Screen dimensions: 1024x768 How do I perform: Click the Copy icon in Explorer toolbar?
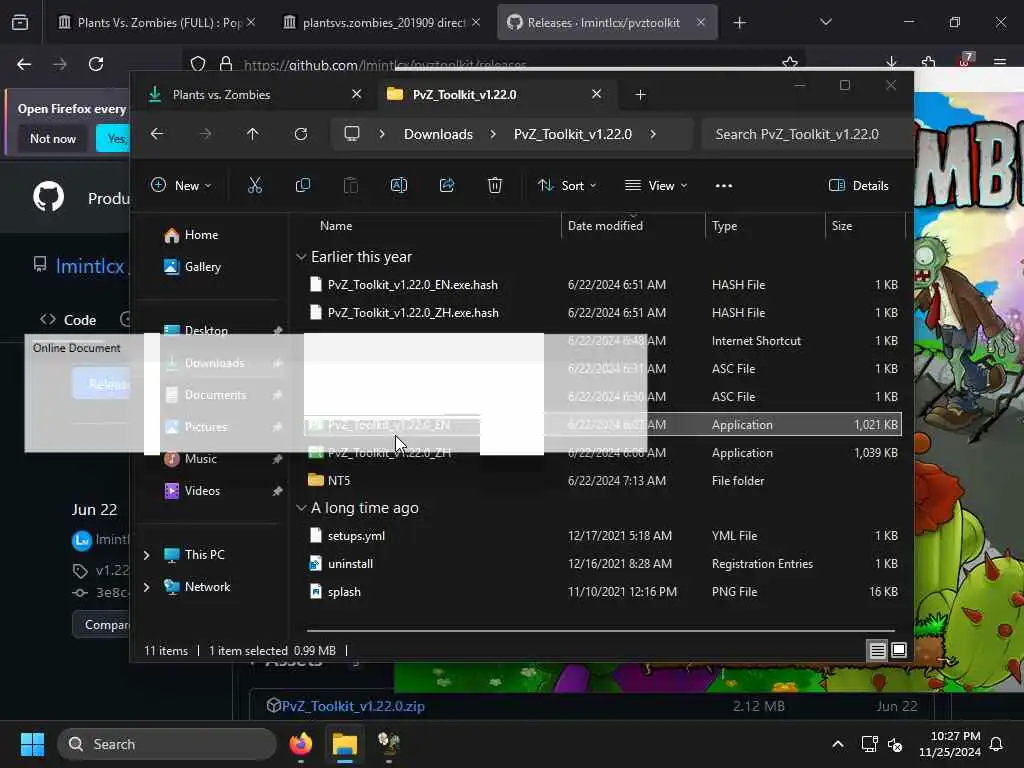(302, 185)
